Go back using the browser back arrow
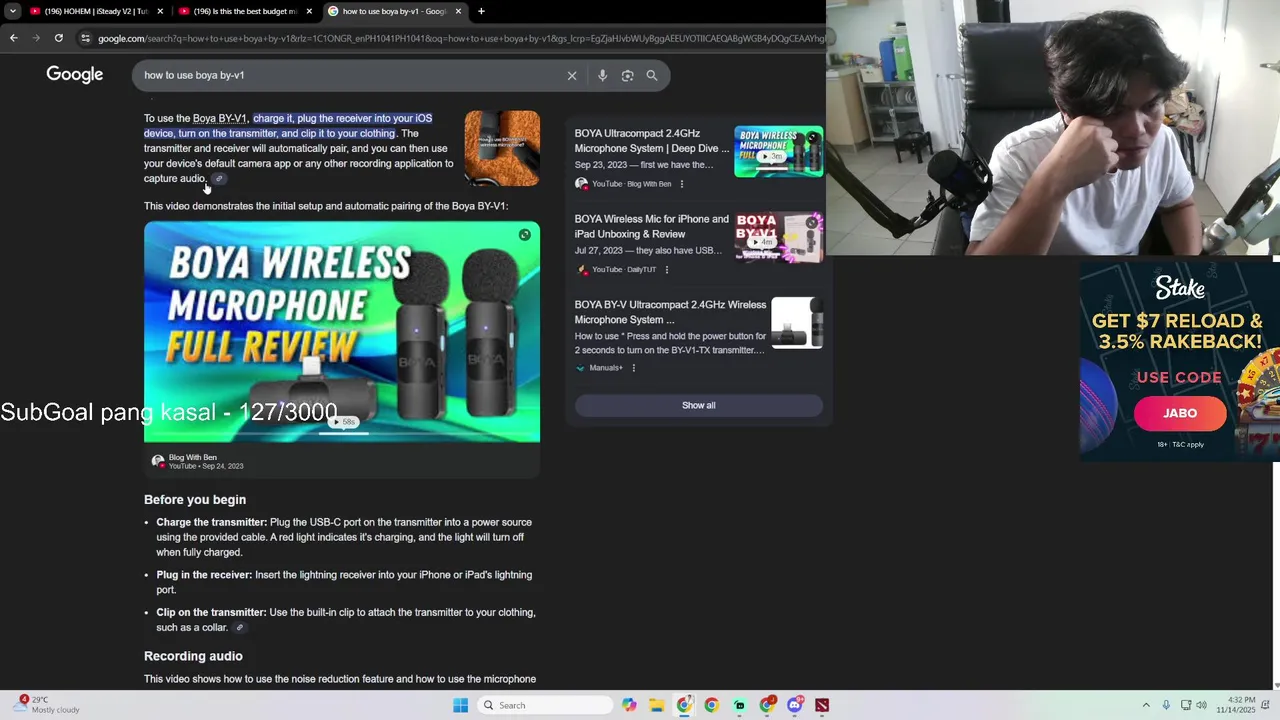Image resolution: width=1280 pixels, height=720 pixels. pos(13,38)
